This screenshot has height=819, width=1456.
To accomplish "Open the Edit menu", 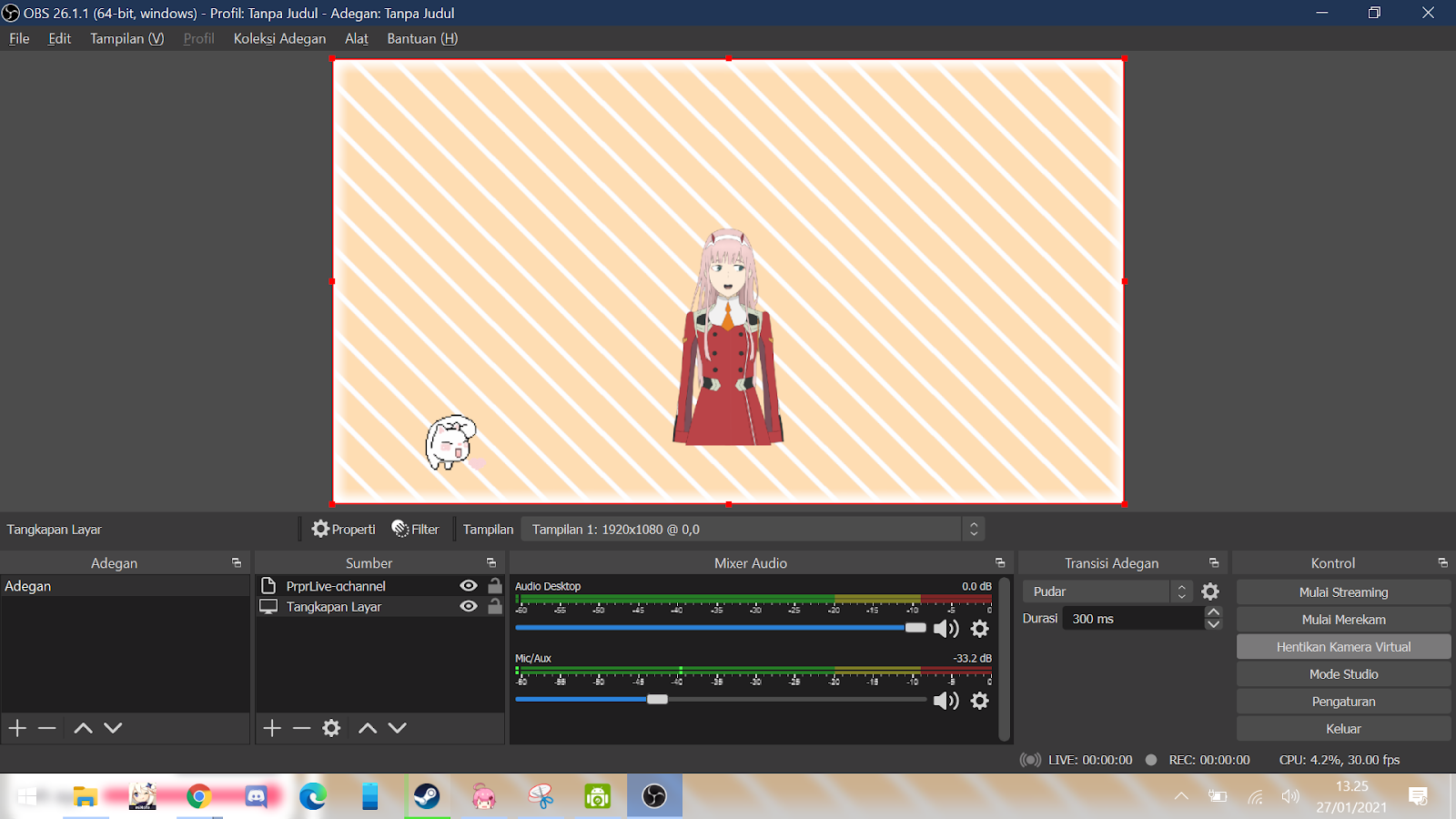I will [59, 38].
